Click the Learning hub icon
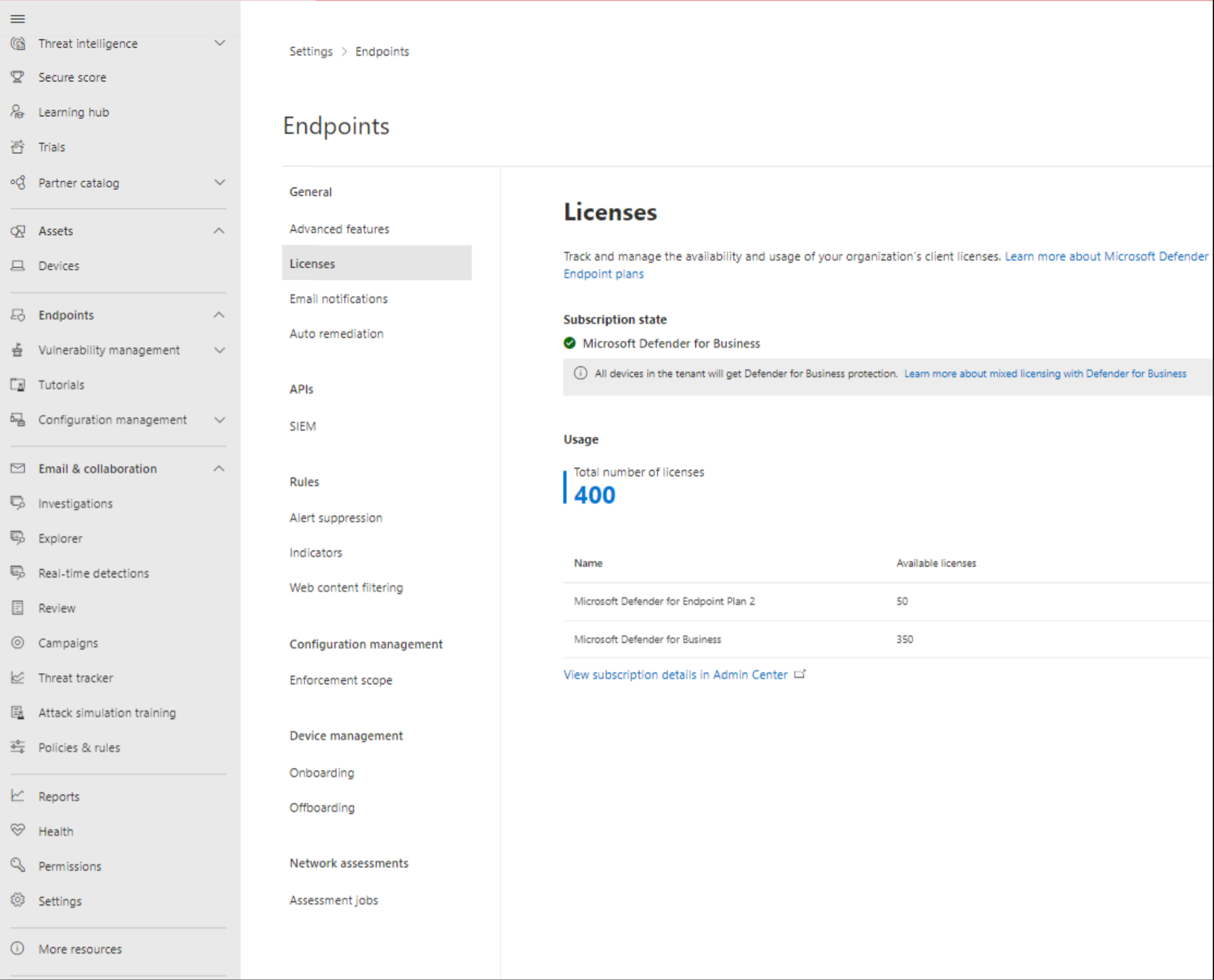Image resolution: width=1214 pixels, height=980 pixels. click(x=18, y=112)
